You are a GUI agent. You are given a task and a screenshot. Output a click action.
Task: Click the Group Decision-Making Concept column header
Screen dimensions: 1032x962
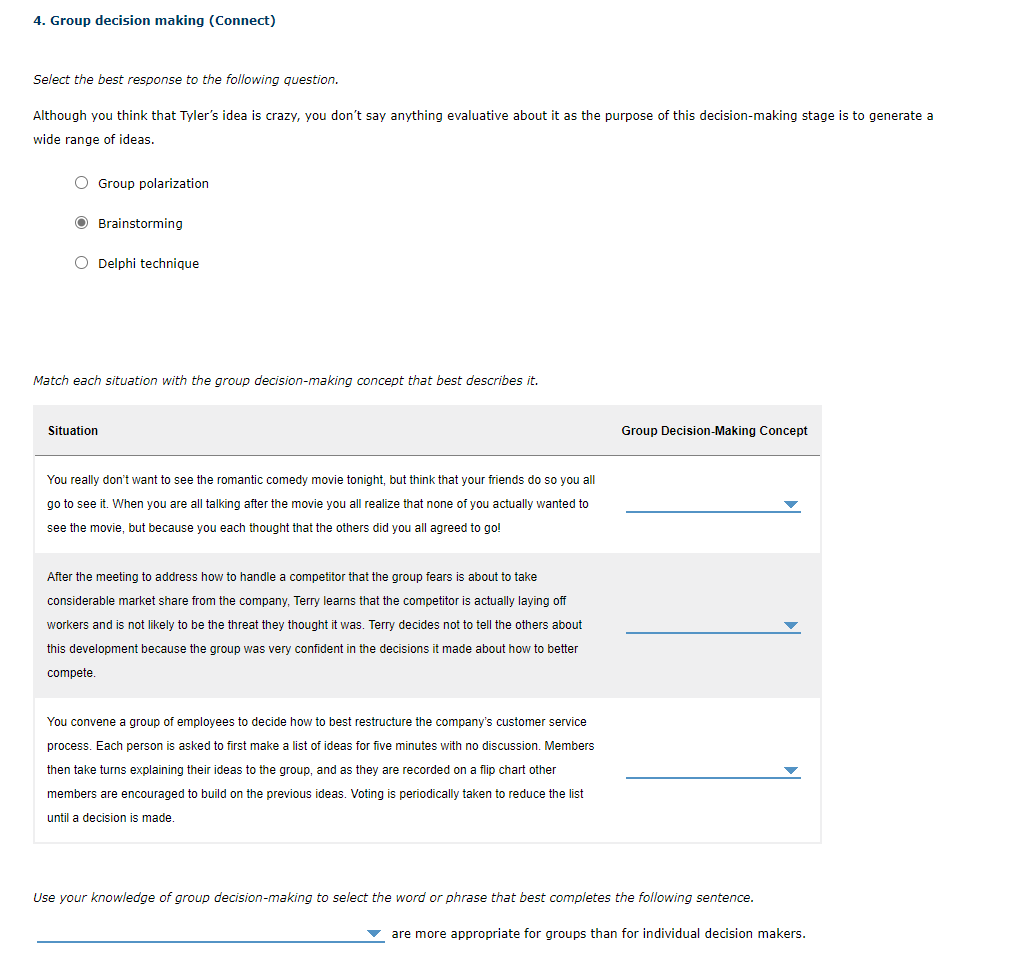[714, 430]
